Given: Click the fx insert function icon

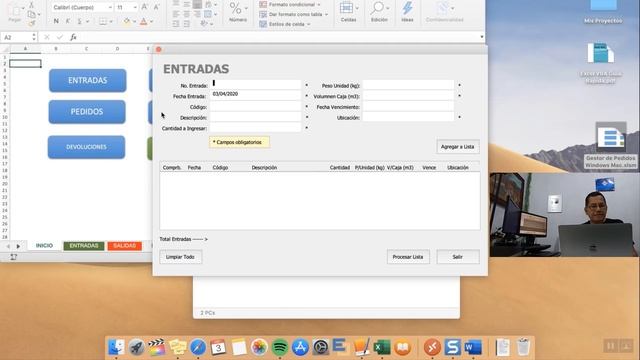Looking at the screenshot, I should pyautogui.click(x=73, y=37).
